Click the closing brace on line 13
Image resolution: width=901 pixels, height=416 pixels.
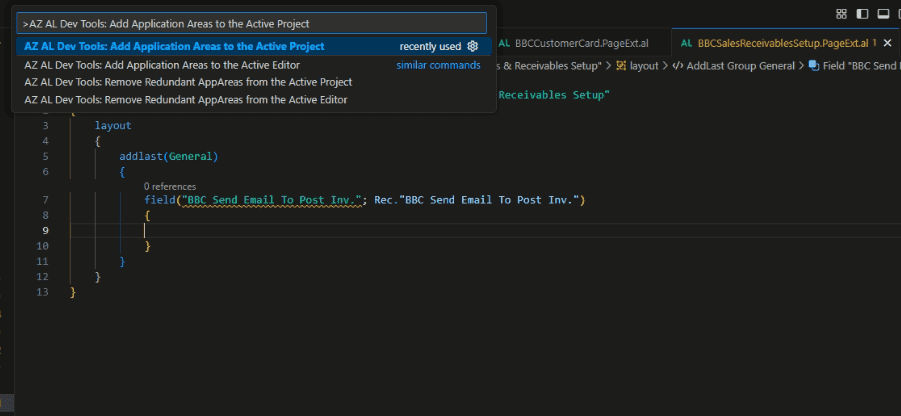pos(72,292)
